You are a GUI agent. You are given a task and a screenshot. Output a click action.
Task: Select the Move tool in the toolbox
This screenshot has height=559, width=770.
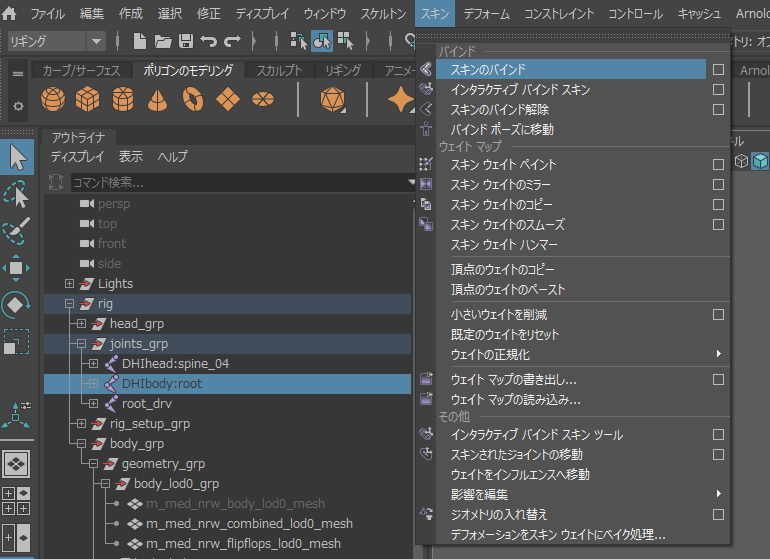(18, 267)
